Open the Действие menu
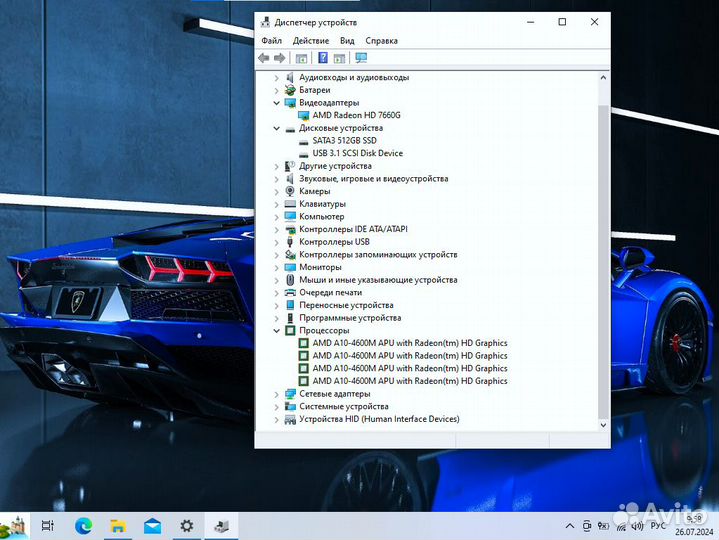Screen dimensions: 719x540 pos(311,41)
